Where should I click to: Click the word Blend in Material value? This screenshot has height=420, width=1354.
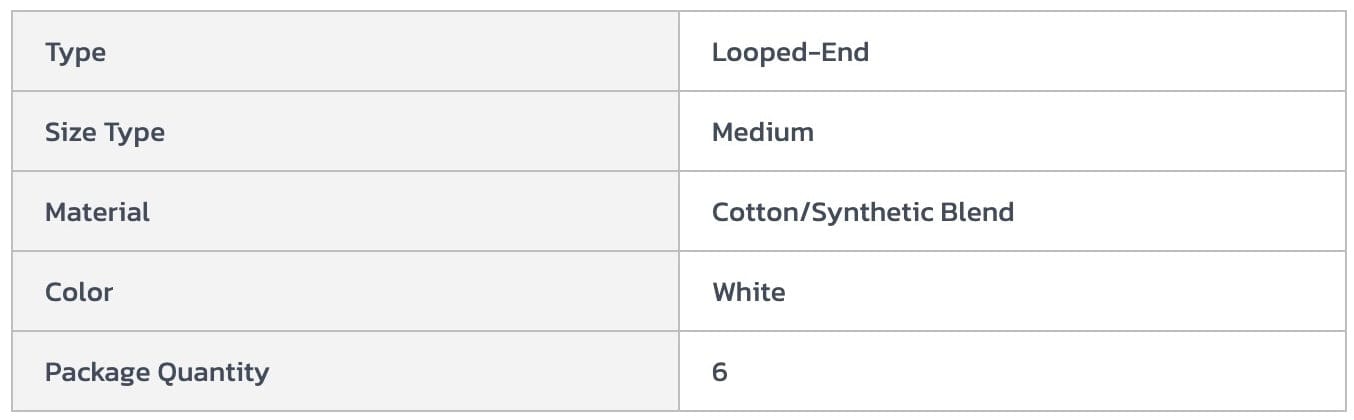(x=982, y=212)
